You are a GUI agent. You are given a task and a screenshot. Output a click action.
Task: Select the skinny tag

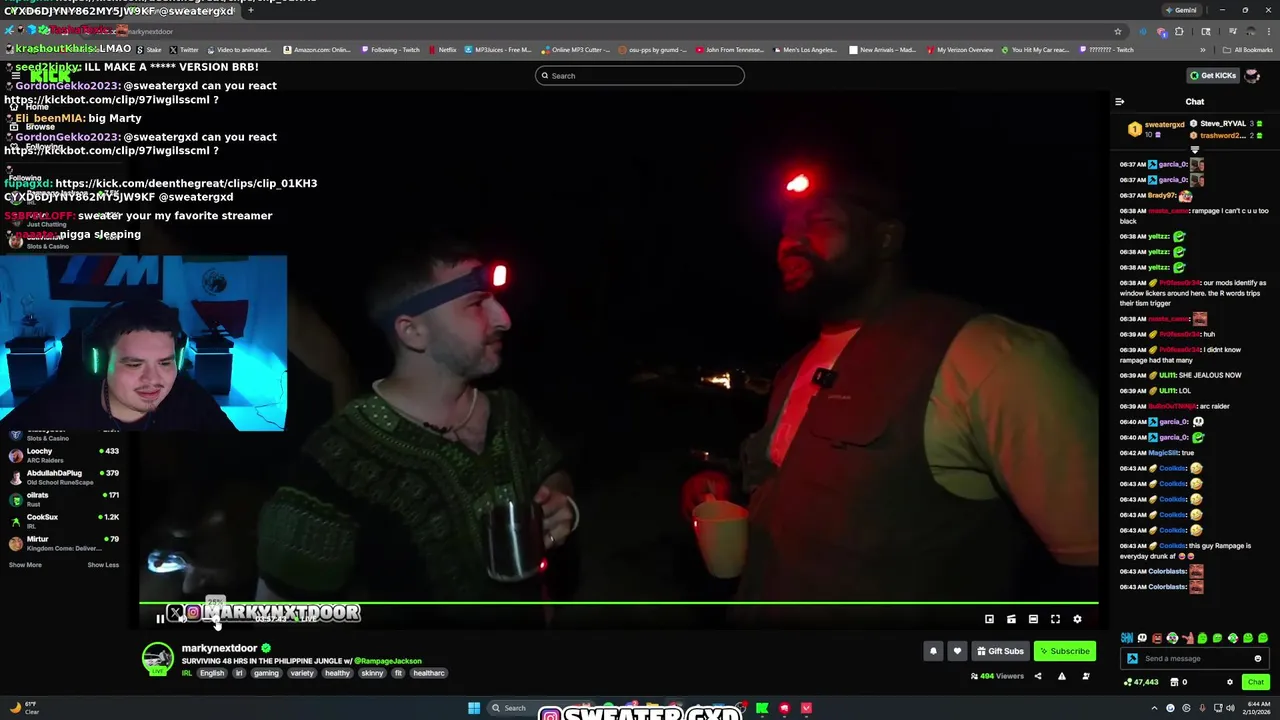pos(372,673)
